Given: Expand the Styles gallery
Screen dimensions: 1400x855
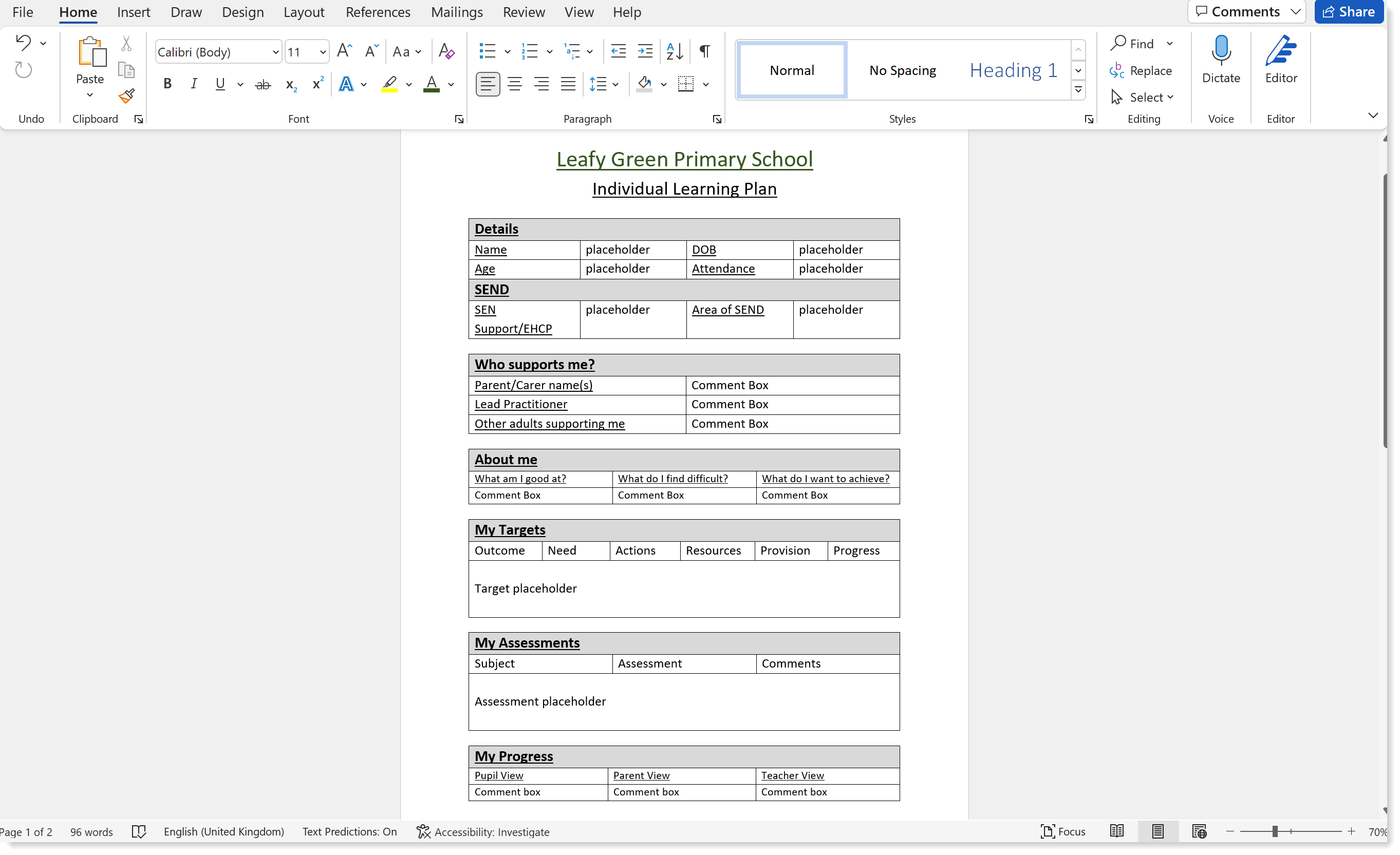Looking at the screenshot, I should coord(1078,91).
